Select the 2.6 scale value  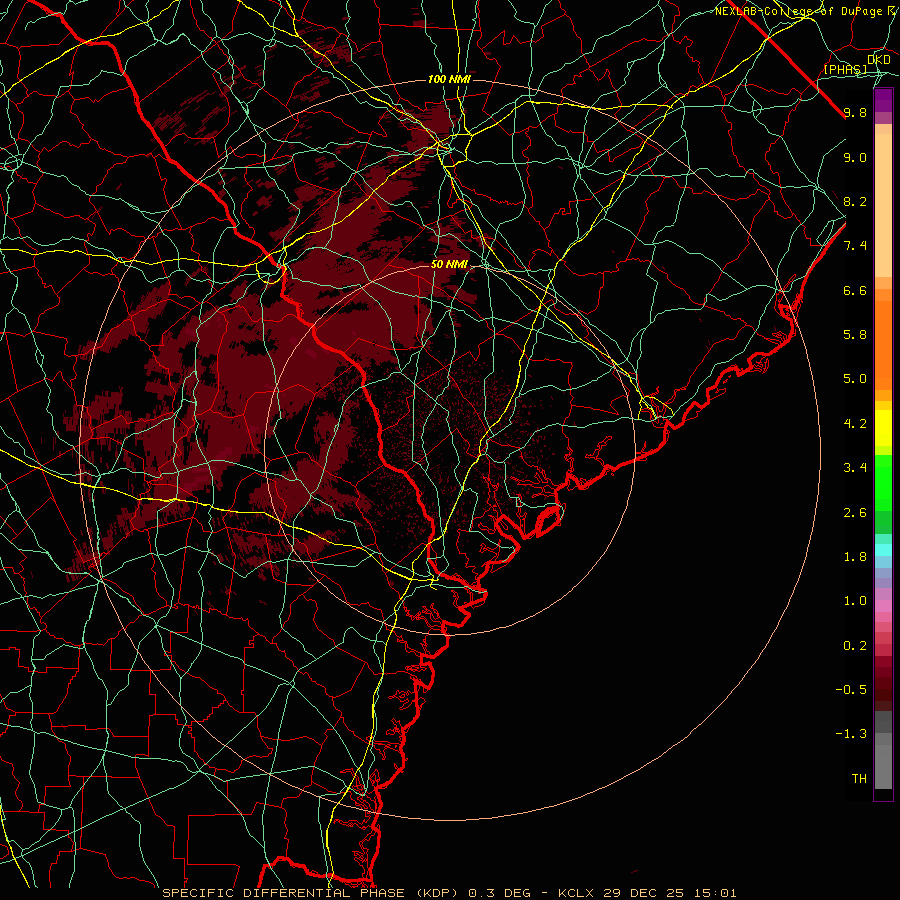(x=855, y=513)
